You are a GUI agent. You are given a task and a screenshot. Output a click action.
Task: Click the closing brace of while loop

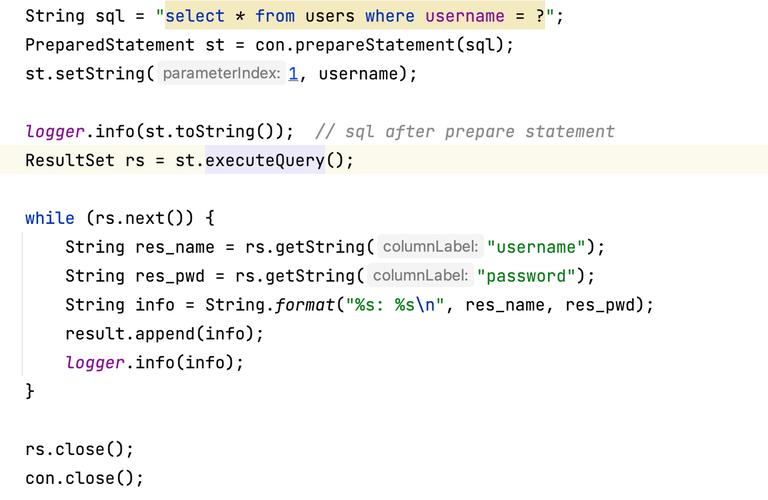30,391
